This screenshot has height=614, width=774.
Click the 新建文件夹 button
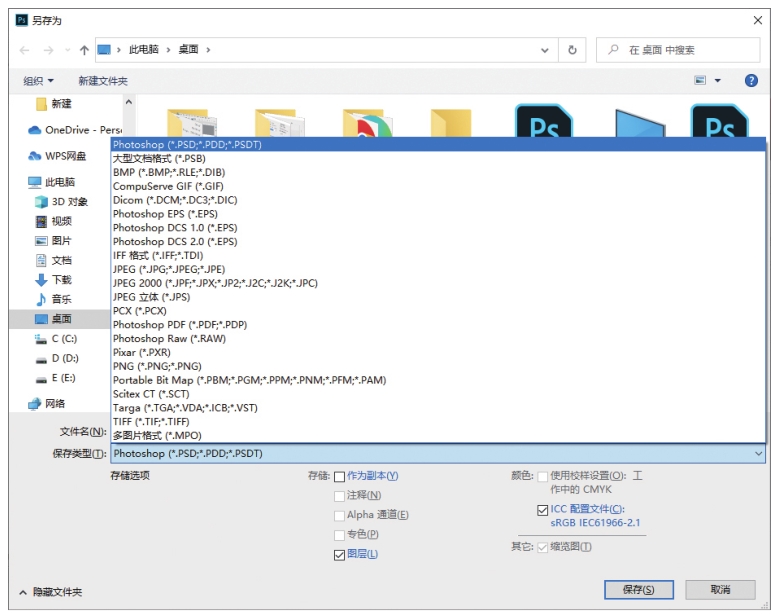click(x=103, y=80)
